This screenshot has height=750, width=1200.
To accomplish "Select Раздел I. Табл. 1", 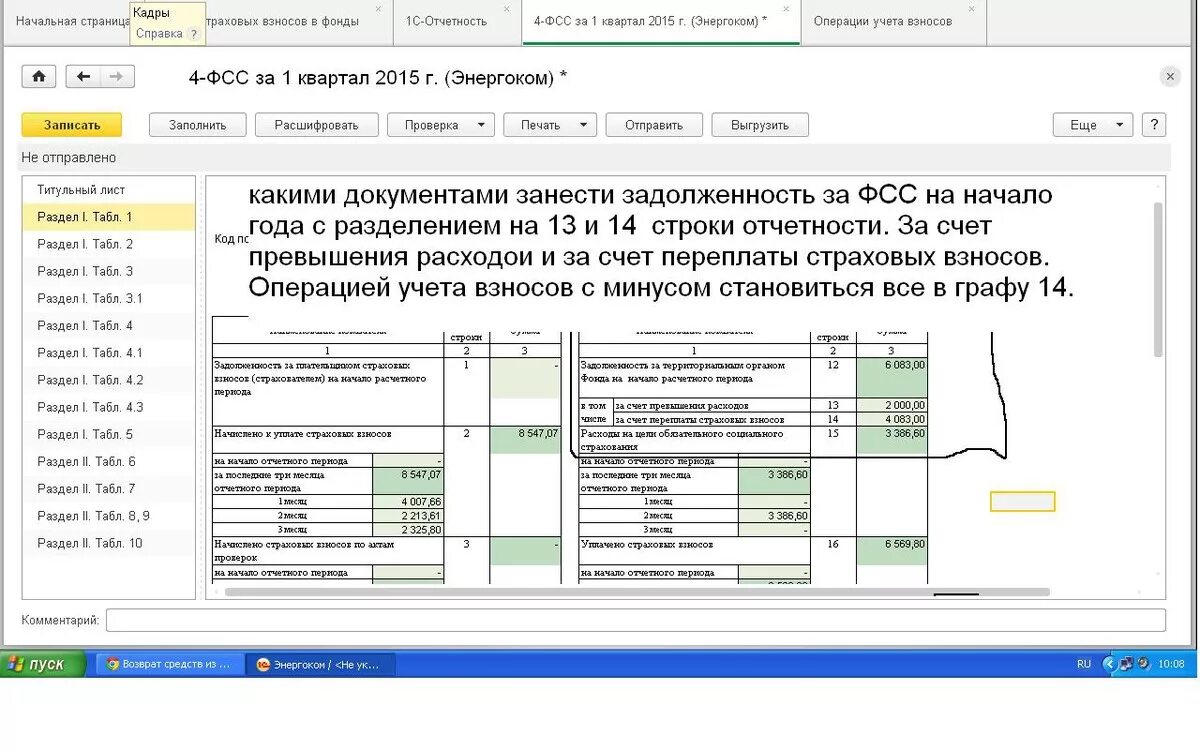I will (108, 217).
